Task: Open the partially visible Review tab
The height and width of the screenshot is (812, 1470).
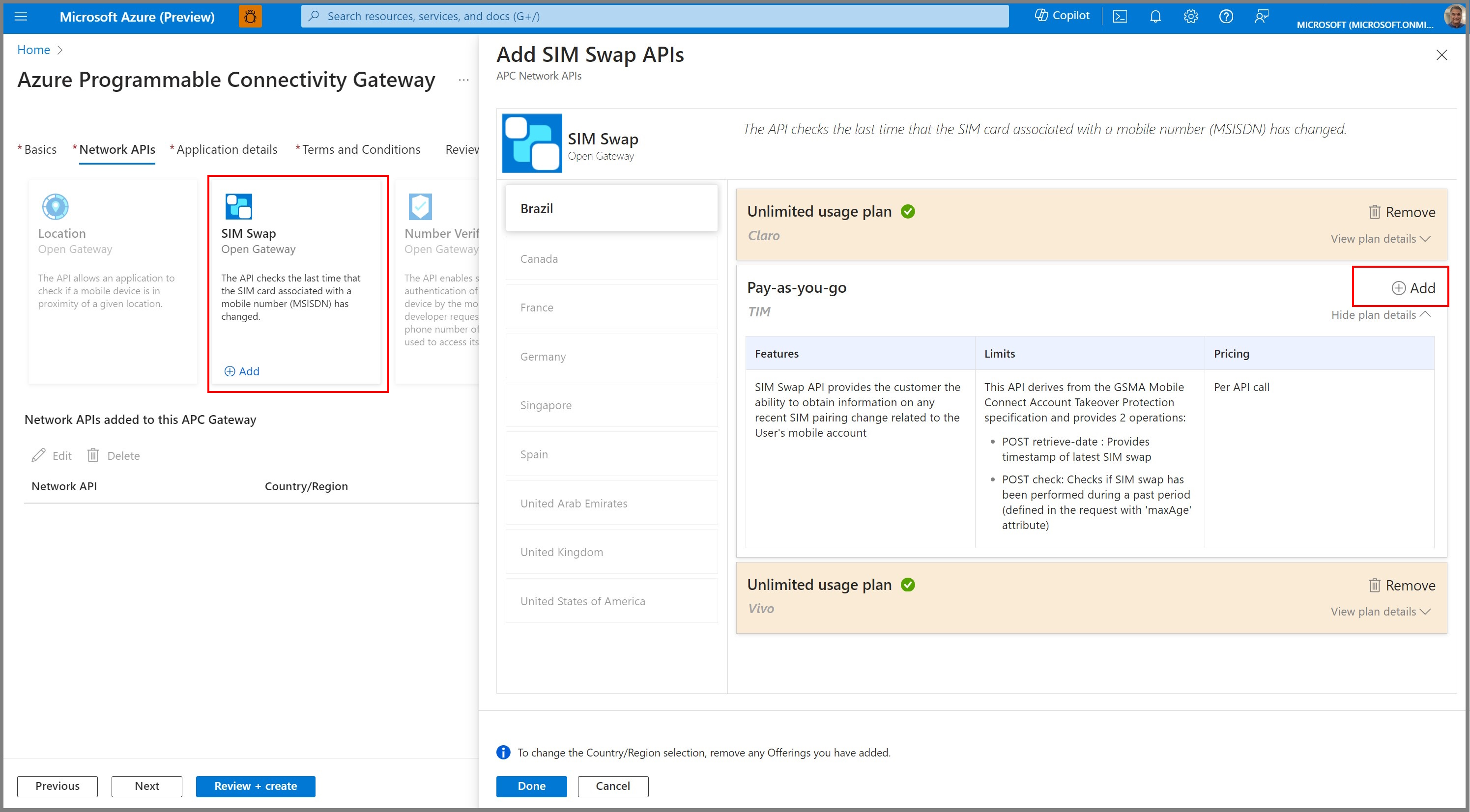Action: (461, 149)
